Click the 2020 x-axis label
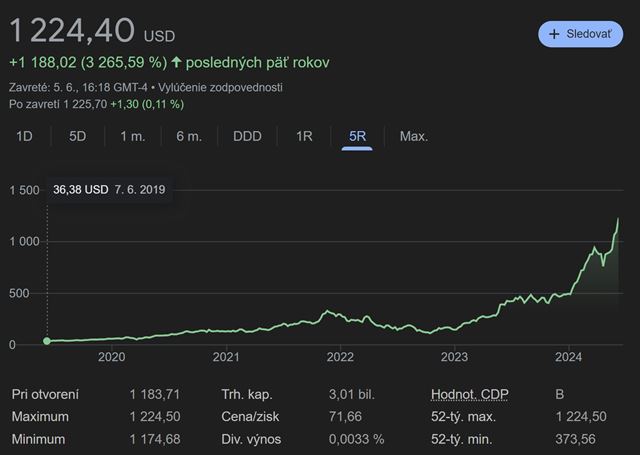Image resolution: width=640 pixels, height=455 pixels. (x=111, y=357)
